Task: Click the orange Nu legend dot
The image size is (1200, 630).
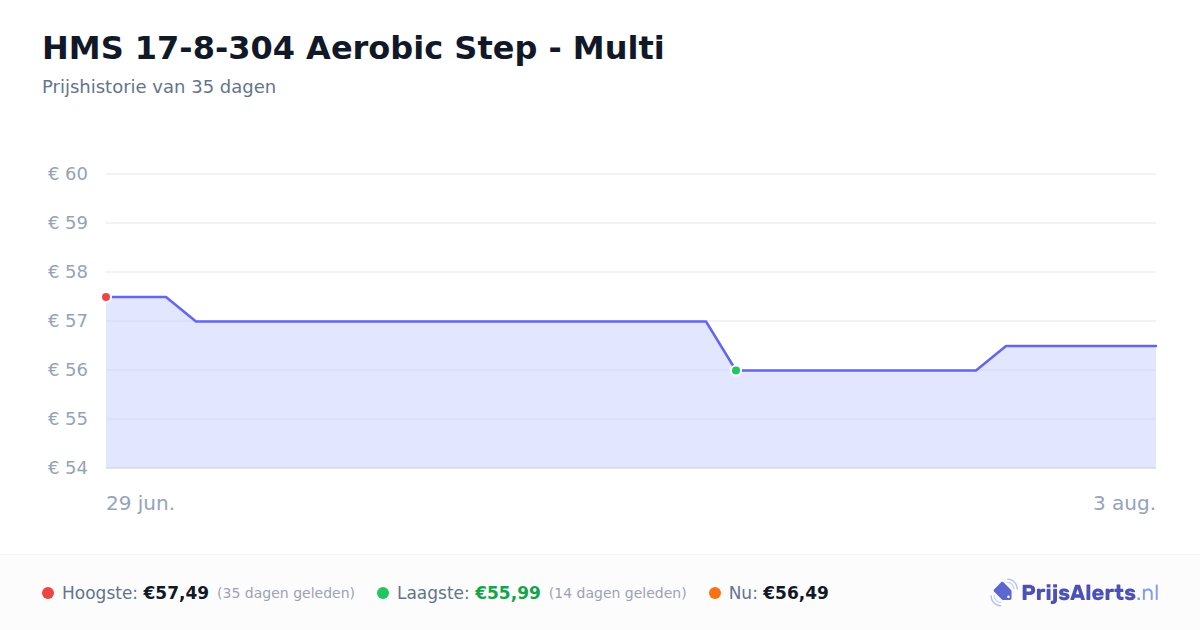Action: [715, 593]
